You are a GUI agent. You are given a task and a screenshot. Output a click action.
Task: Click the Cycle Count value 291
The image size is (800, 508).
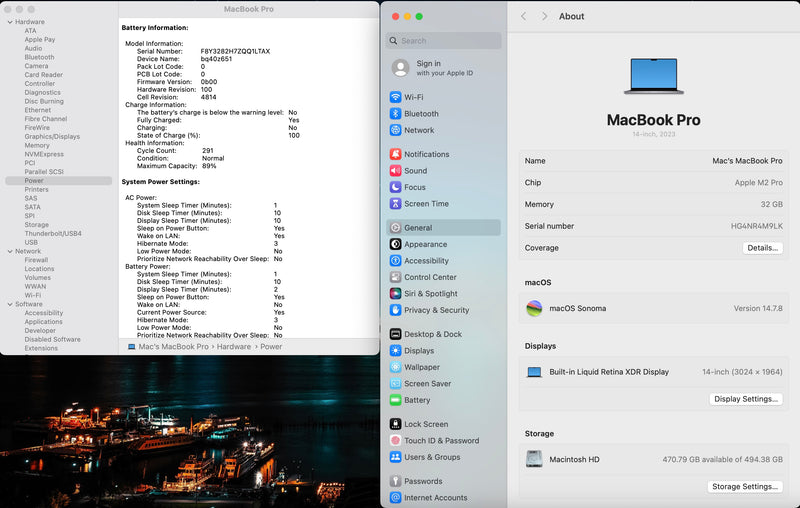click(x=208, y=150)
